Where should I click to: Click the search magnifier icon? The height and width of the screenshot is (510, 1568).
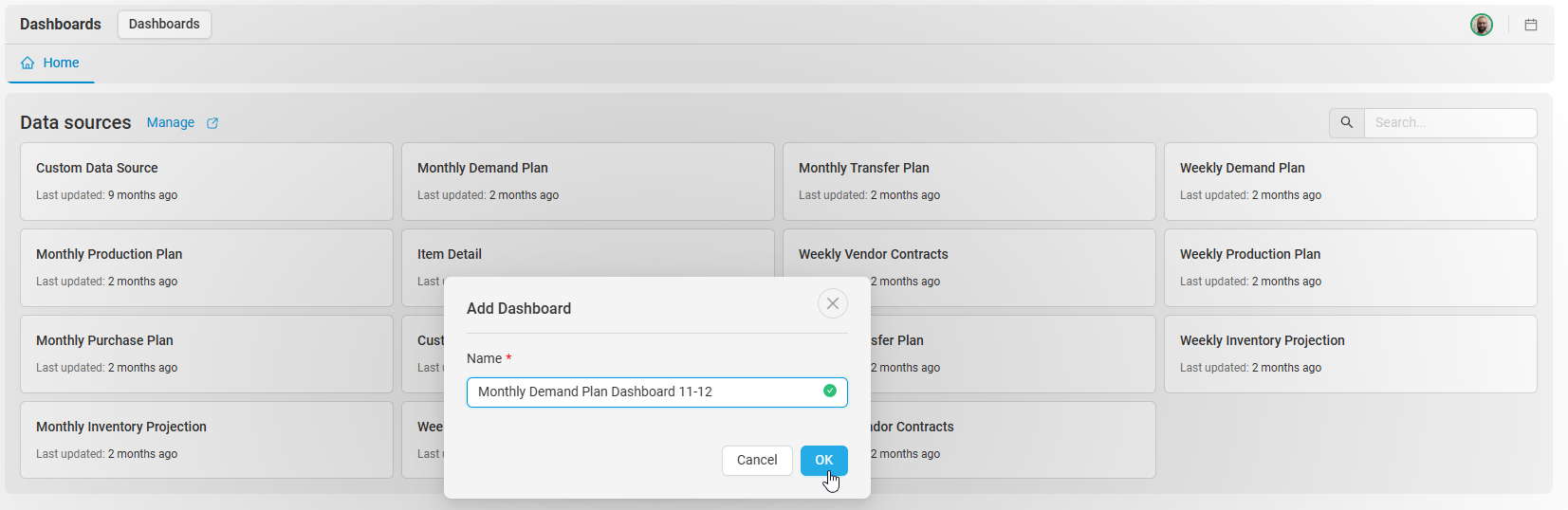pos(1347,123)
